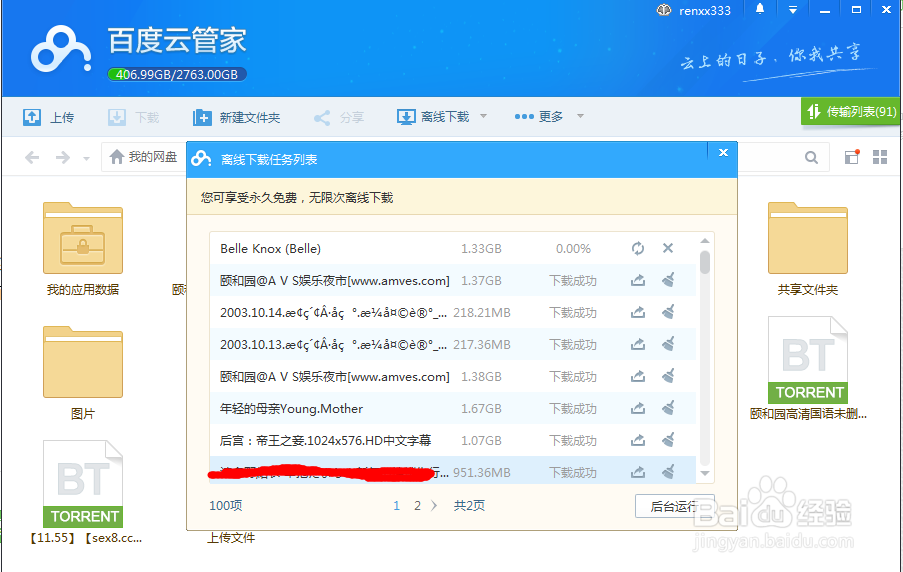Clear icon for 2003.10.13 task
The image size is (903, 572).
[x=668, y=344]
